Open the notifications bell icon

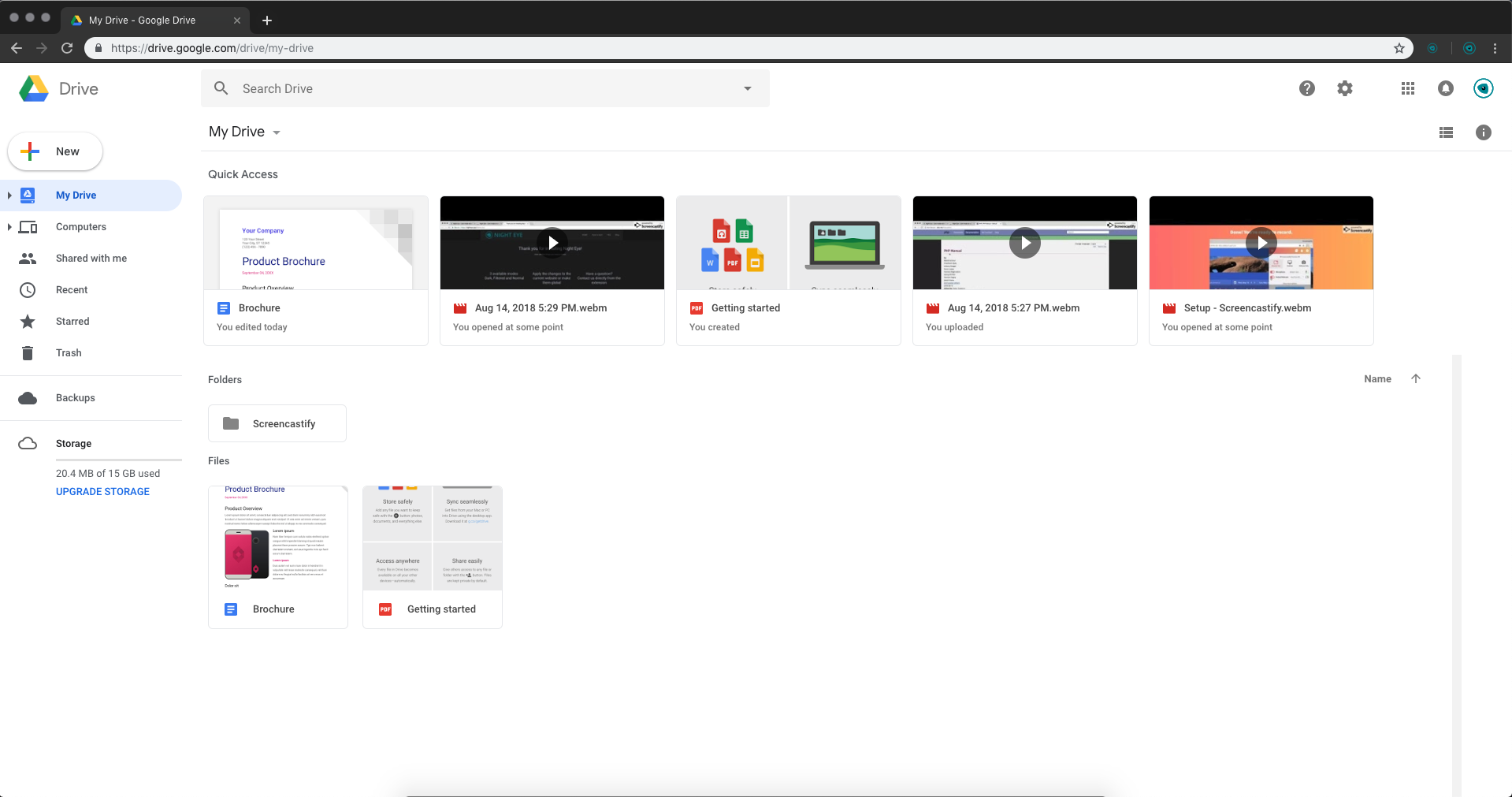pyautogui.click(x=1446, y=88)
